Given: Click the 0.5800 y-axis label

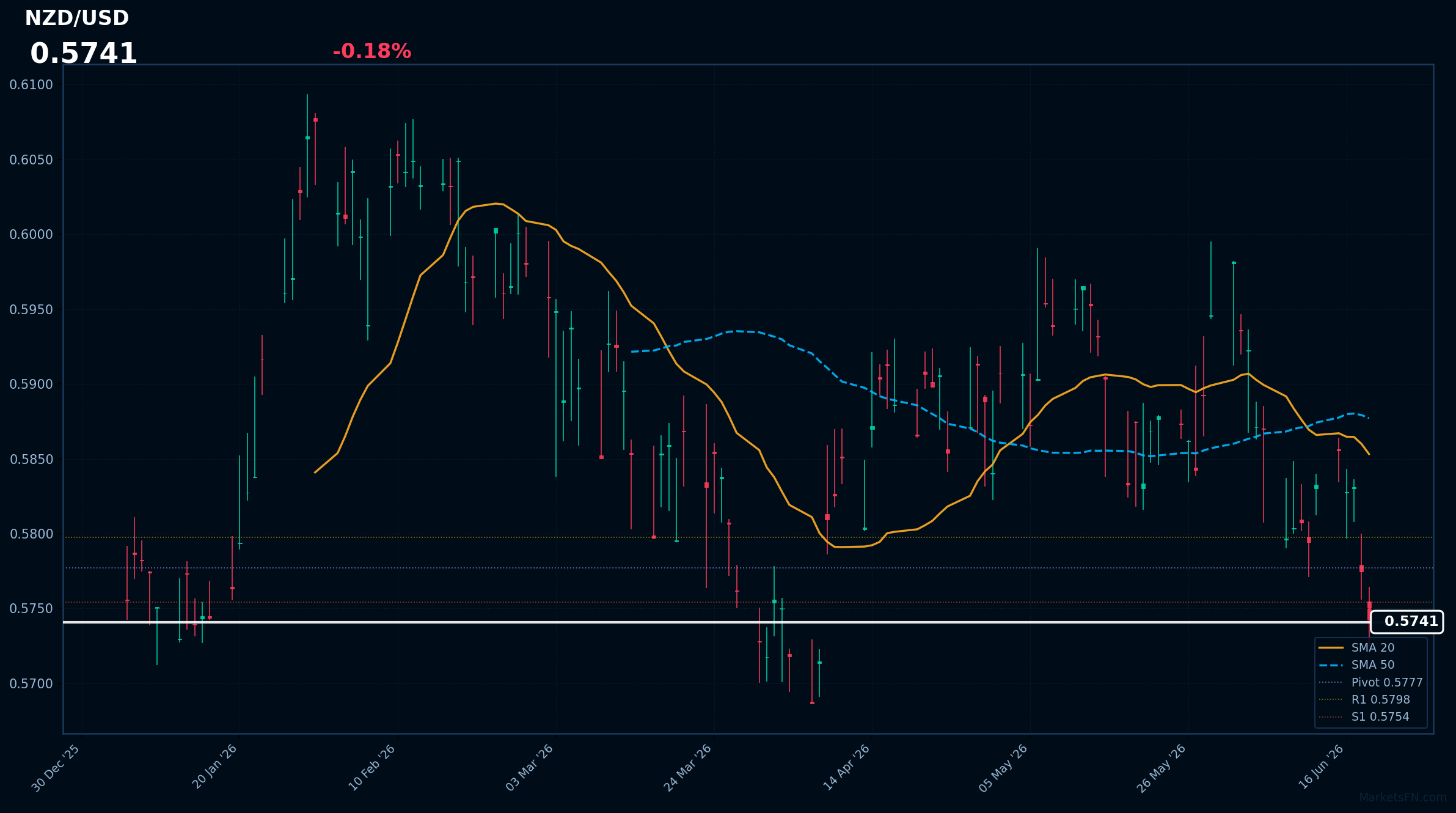Looking at the screenshot, I should click(x=31, y=534).
